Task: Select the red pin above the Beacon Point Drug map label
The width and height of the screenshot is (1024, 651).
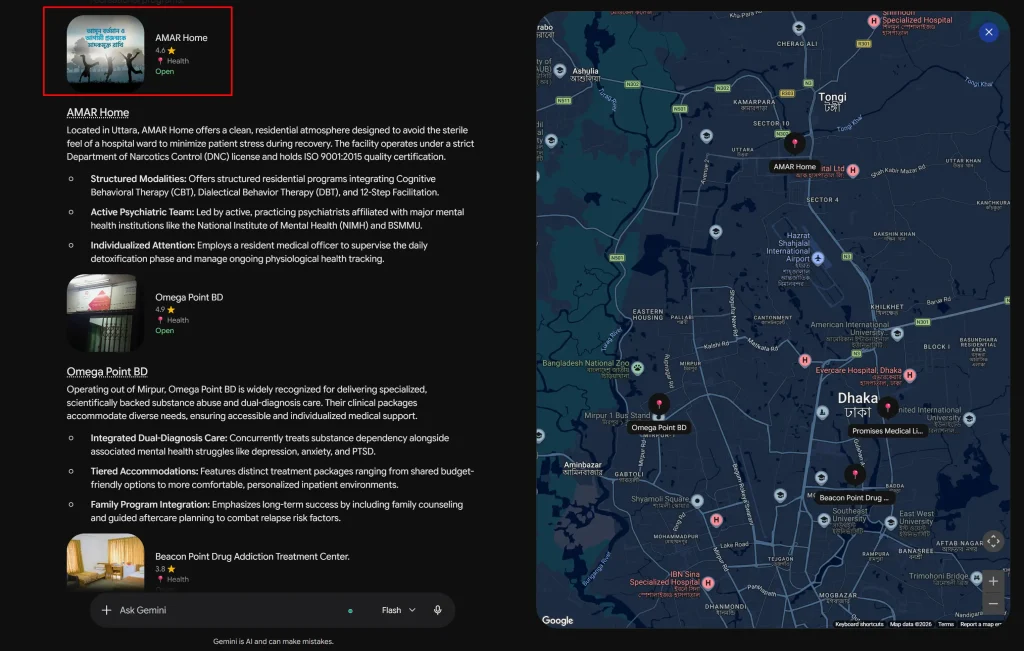Action: point(854,475)
